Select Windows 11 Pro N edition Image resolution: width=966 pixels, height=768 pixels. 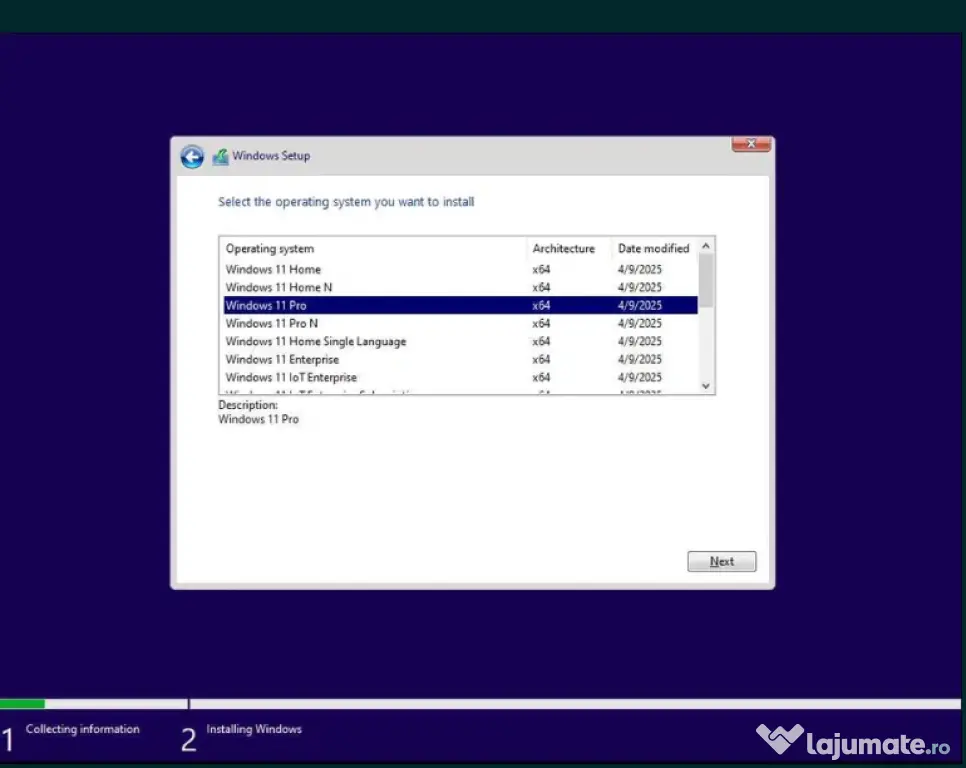point(272,324)
